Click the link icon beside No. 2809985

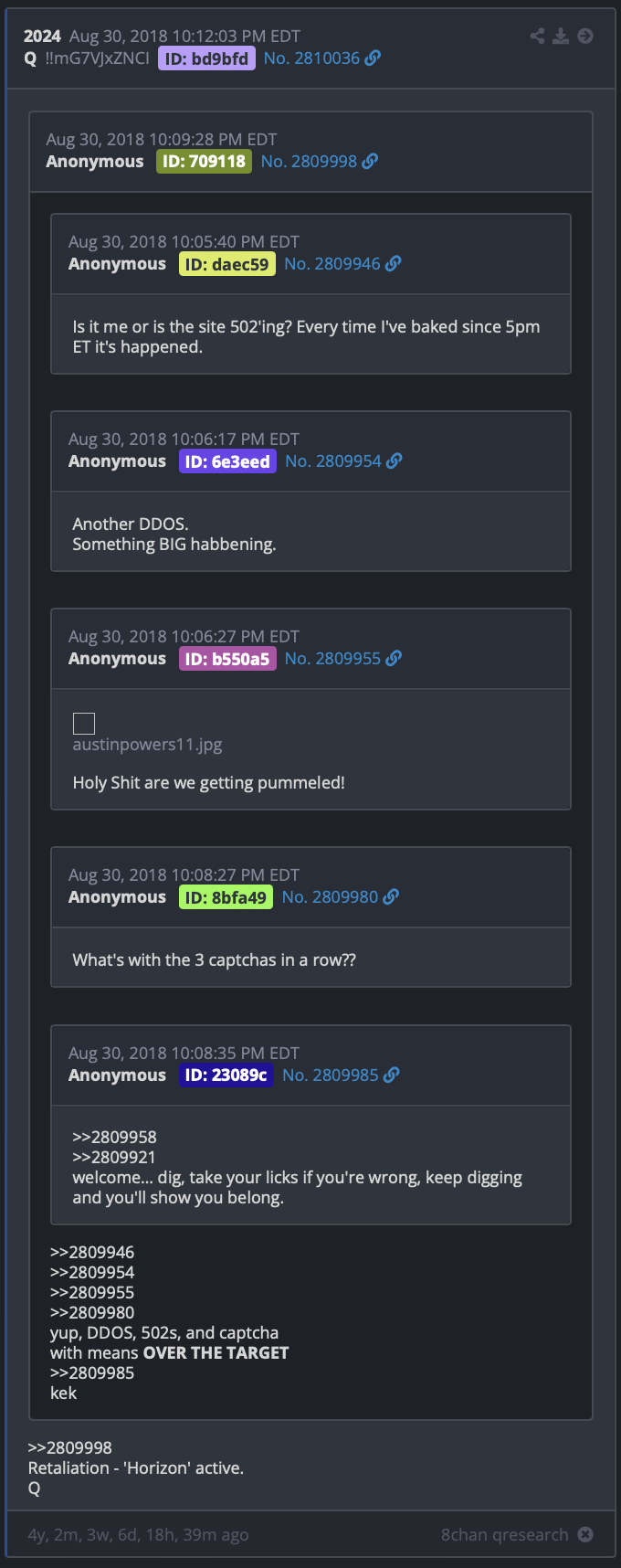[391, 1075]
